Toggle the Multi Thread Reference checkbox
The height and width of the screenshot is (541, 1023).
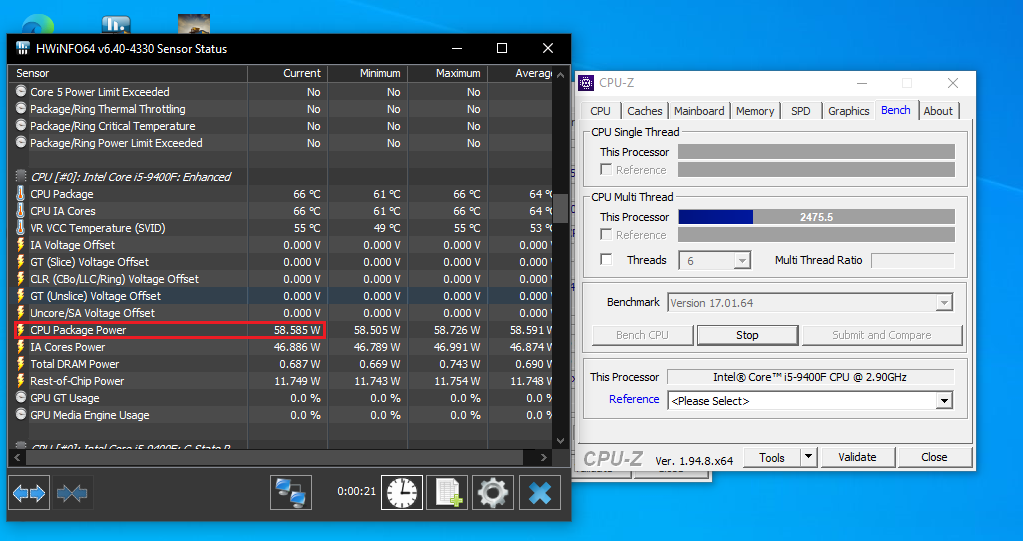pyautogui.click(x=606, y=234)
